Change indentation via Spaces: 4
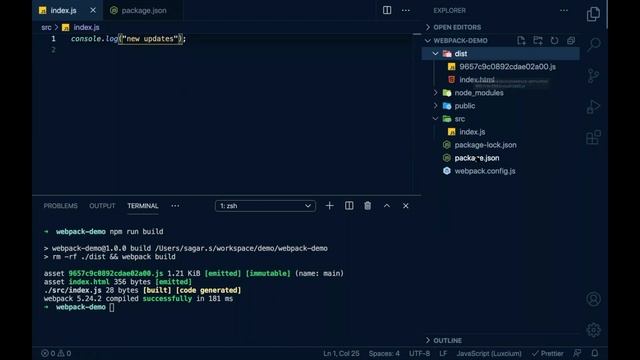 click(x=384, y=353)
